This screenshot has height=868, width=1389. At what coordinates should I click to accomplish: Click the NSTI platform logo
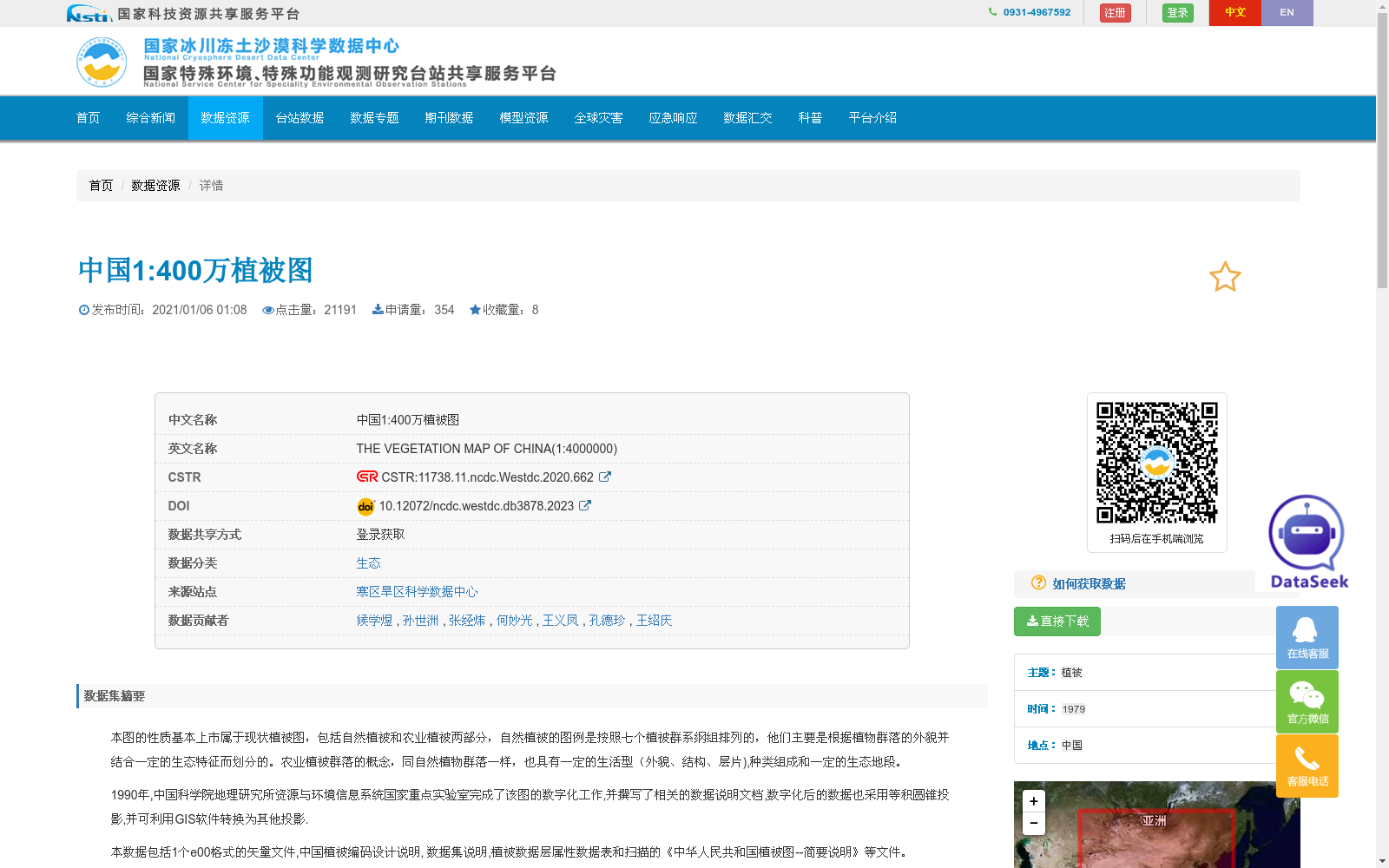coord(183,13)
